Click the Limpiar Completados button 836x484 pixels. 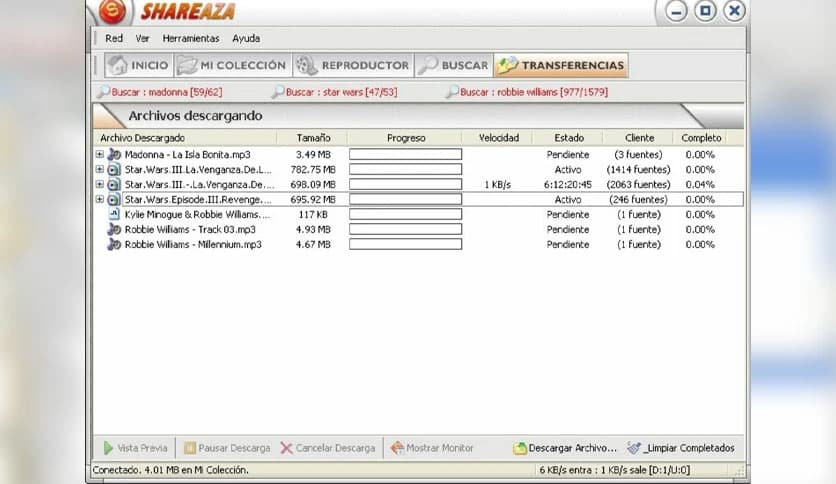681,448
